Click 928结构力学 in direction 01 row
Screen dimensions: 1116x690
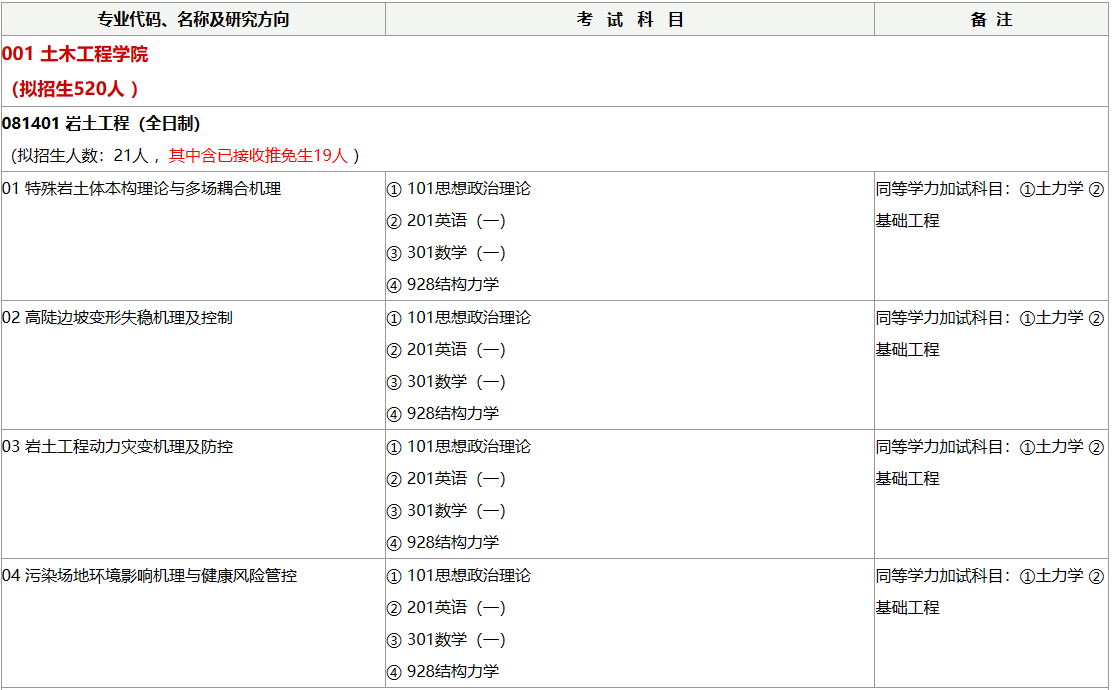pyautogui.click(x=453, y=284)
